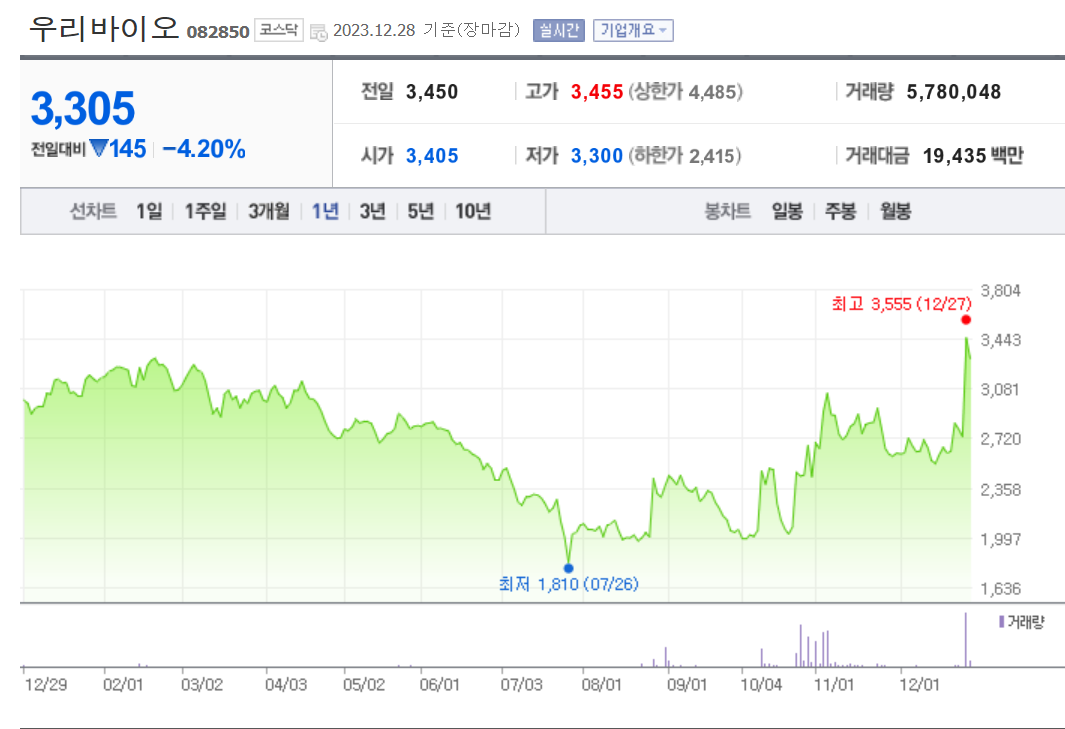Image resolution: width=1065 pixels, height=729 pixels.
Task: Click the 거래량 volume legend marker
Action: click(1001, 622)
